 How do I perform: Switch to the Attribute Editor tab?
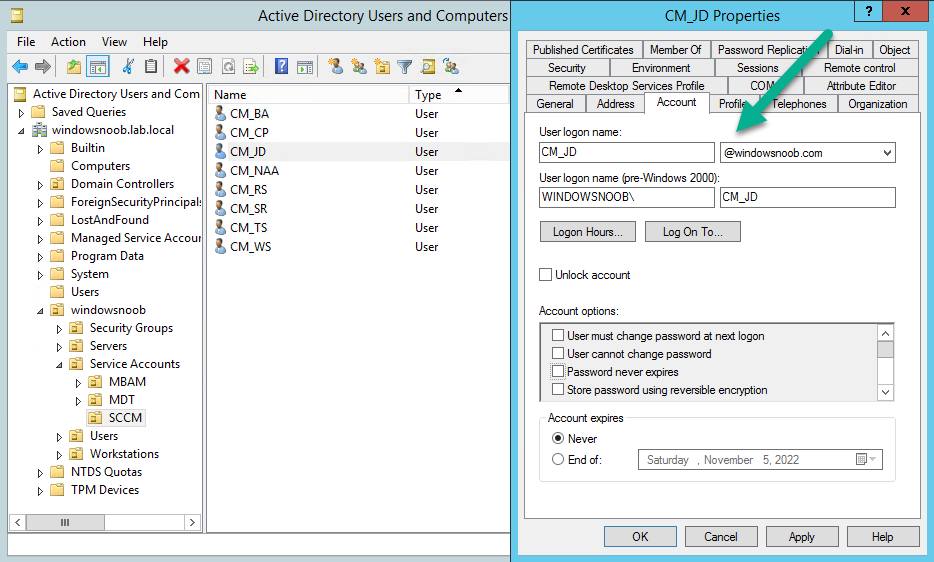861,86
